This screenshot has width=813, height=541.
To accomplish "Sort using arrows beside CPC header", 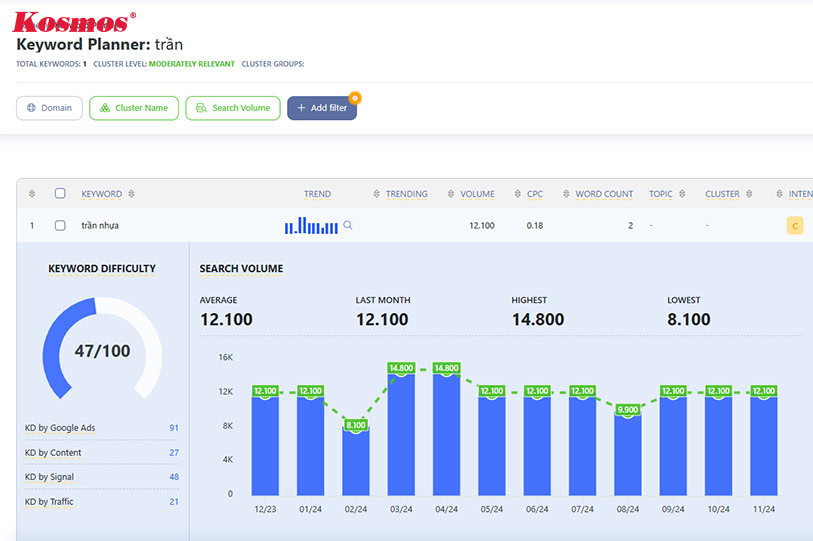I will pyautogui.click(x=517, y=194).
